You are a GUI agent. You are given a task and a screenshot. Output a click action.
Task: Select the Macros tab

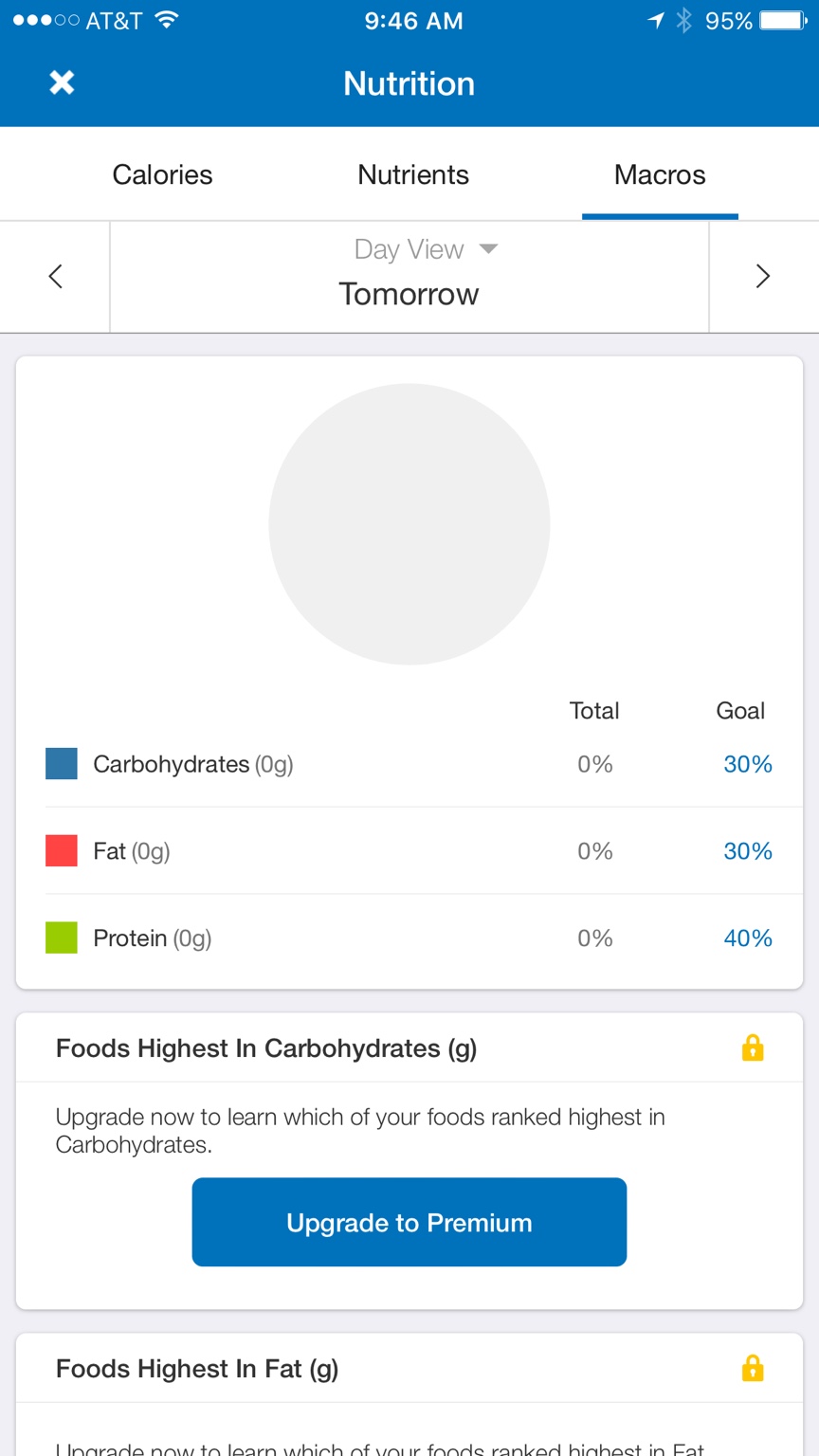[660, 174]
